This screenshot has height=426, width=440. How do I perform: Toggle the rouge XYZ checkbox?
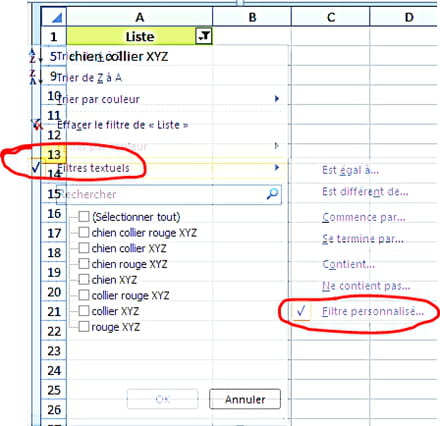point(84,326)
